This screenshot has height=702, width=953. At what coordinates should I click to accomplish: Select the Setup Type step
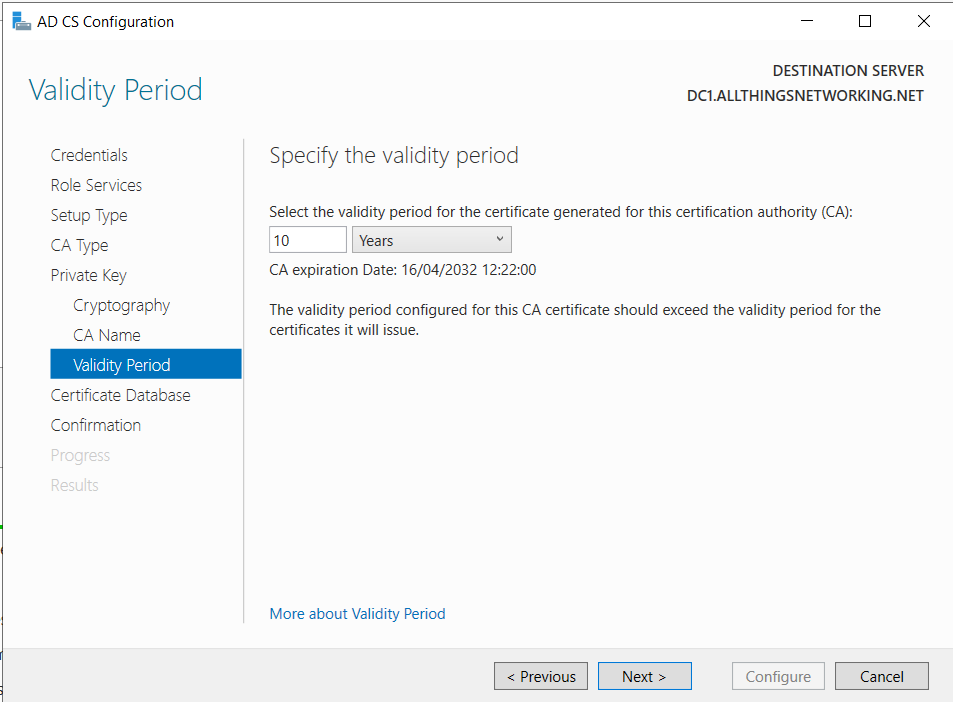(x=89, y=215)
